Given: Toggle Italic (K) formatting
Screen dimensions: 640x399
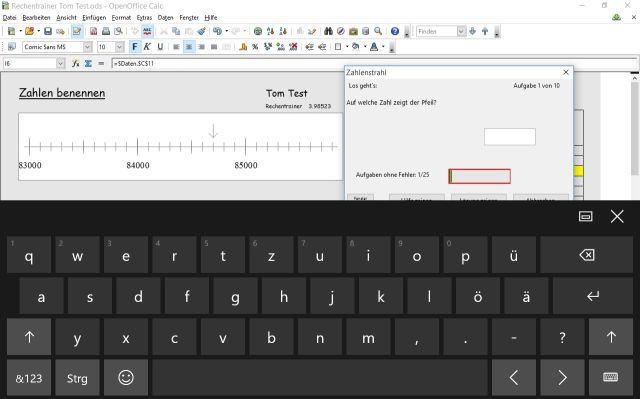Looking at the screenshot, I should click(147, 47).
